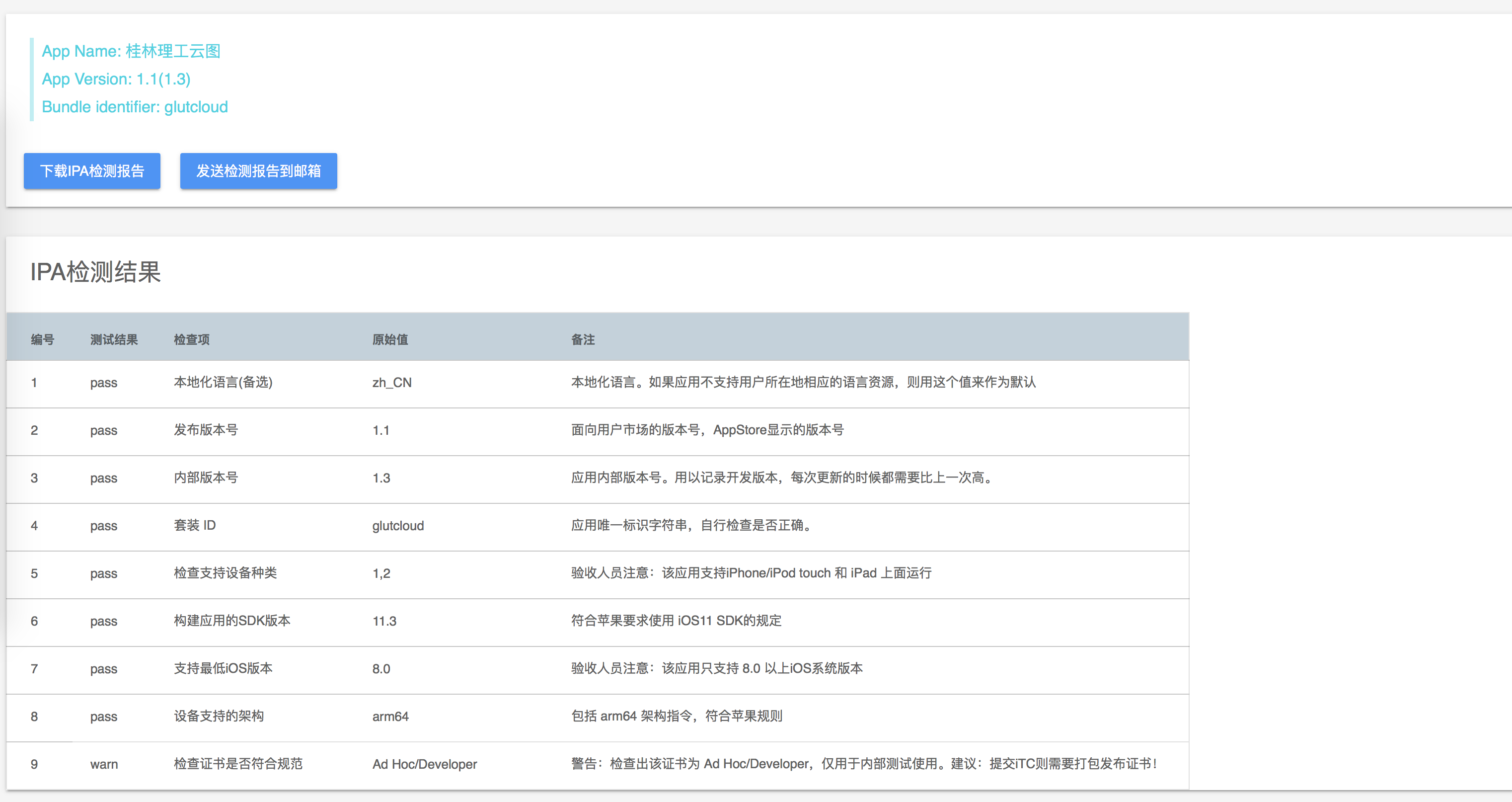Click the 检查支持设备种类 check item
The width and height of the screenshot is (1512, 802).
click(x=225, y=572)
